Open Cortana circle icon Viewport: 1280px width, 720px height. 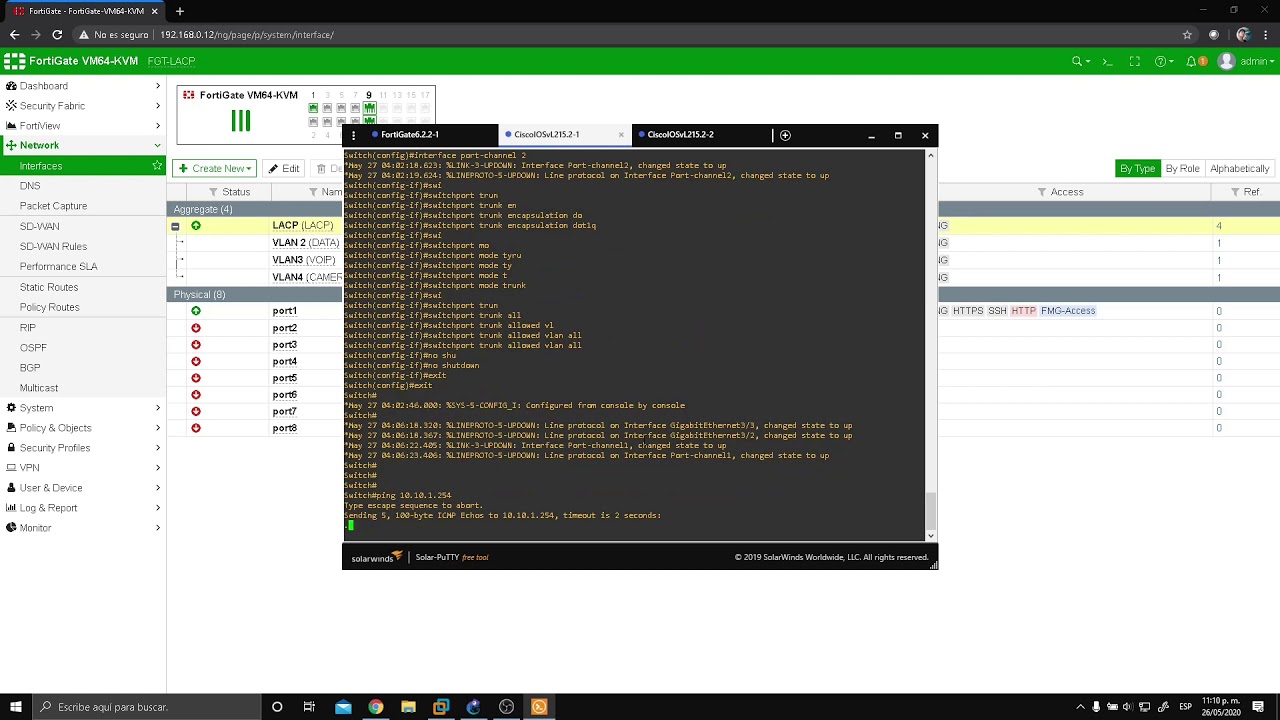pos(277,707)
